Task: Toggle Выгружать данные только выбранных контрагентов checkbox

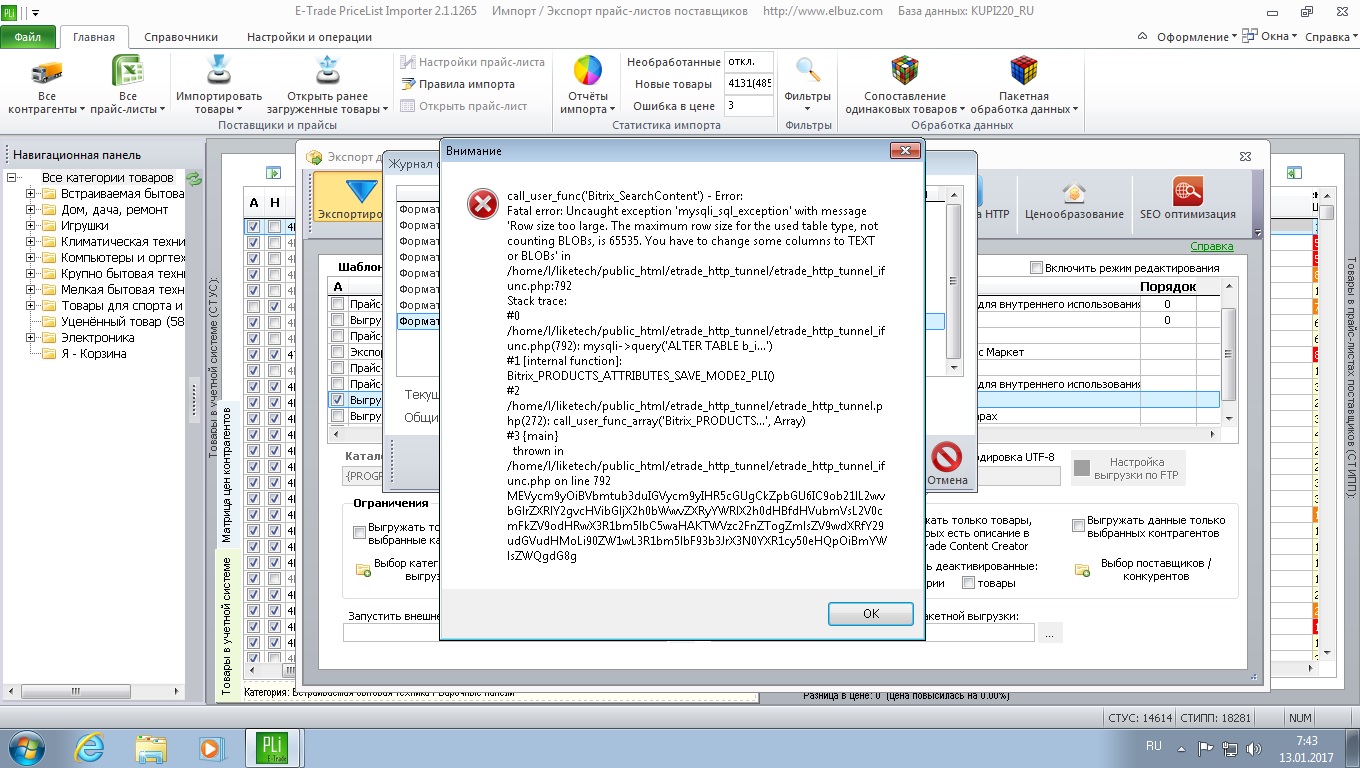Action: pos(1078,525)
